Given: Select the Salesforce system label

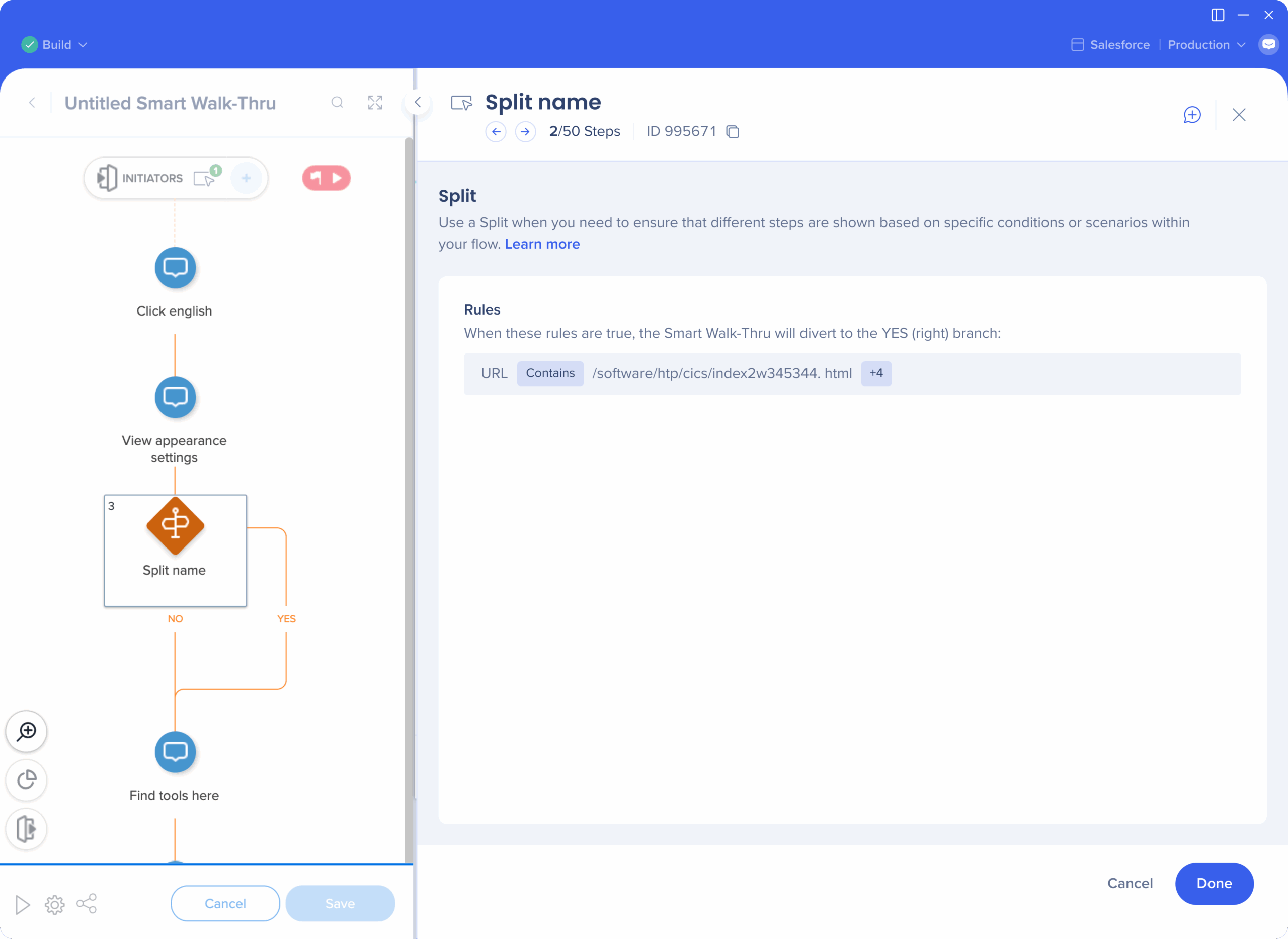Looking at the screenshot, I should pos(1110,44).
